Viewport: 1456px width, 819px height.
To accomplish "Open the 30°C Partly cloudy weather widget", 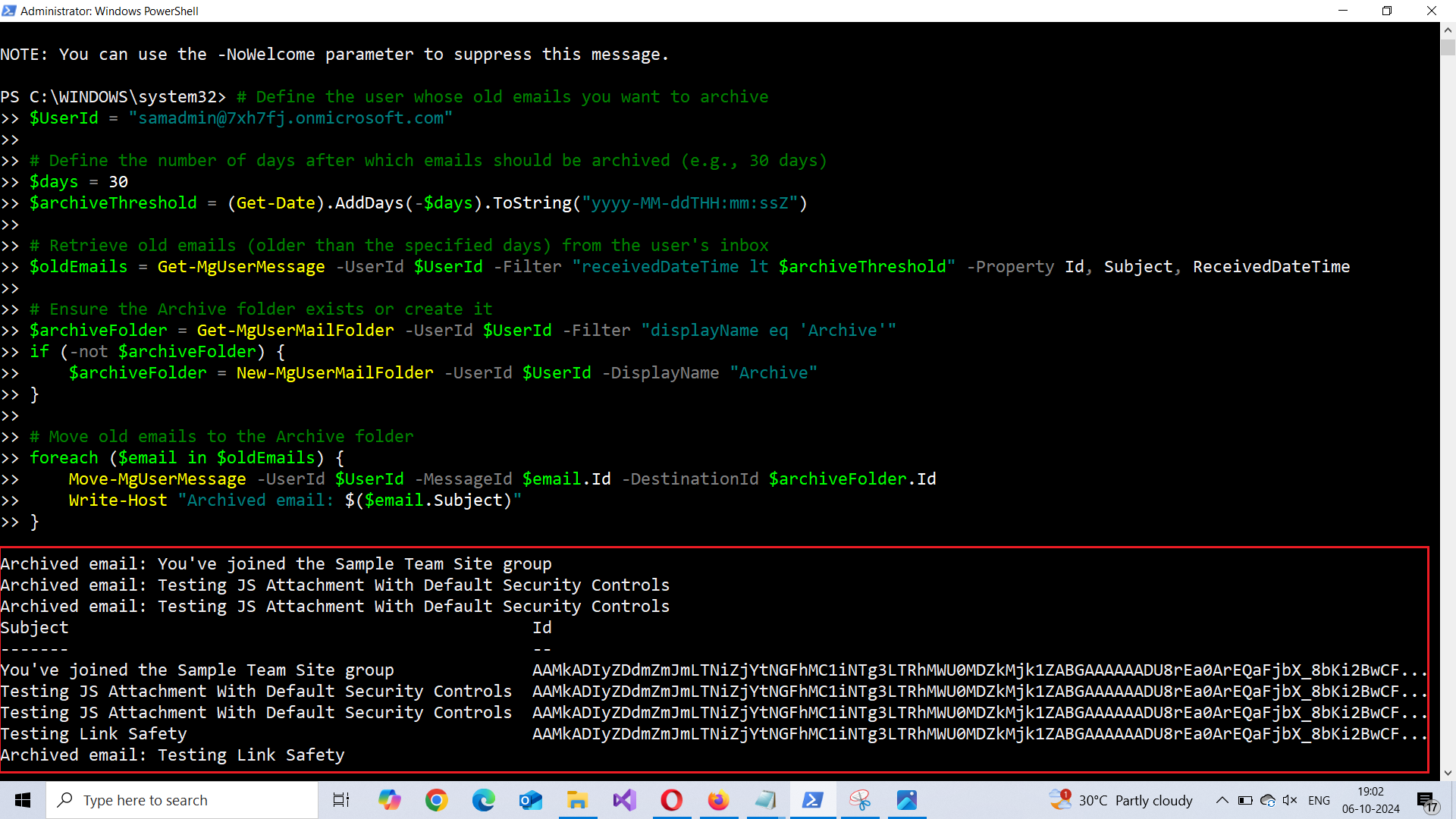I will click(1122, 800).
